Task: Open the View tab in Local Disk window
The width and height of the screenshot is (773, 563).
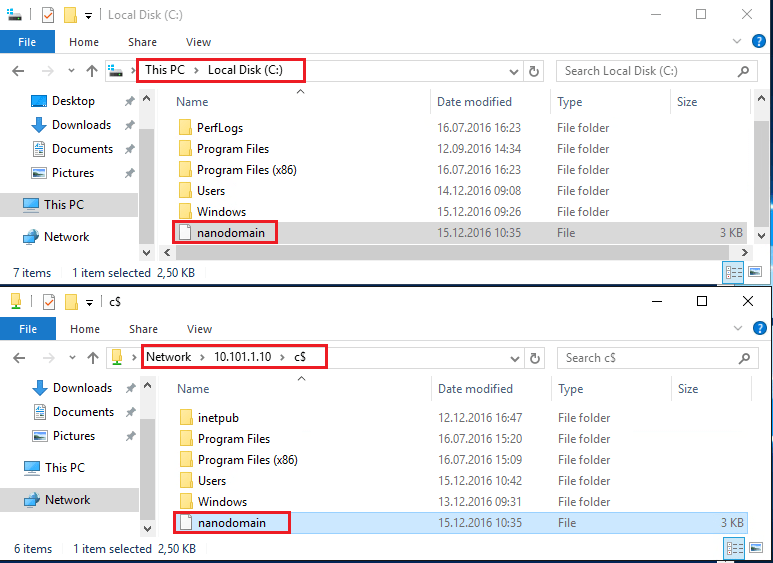Action: point(198,42)
